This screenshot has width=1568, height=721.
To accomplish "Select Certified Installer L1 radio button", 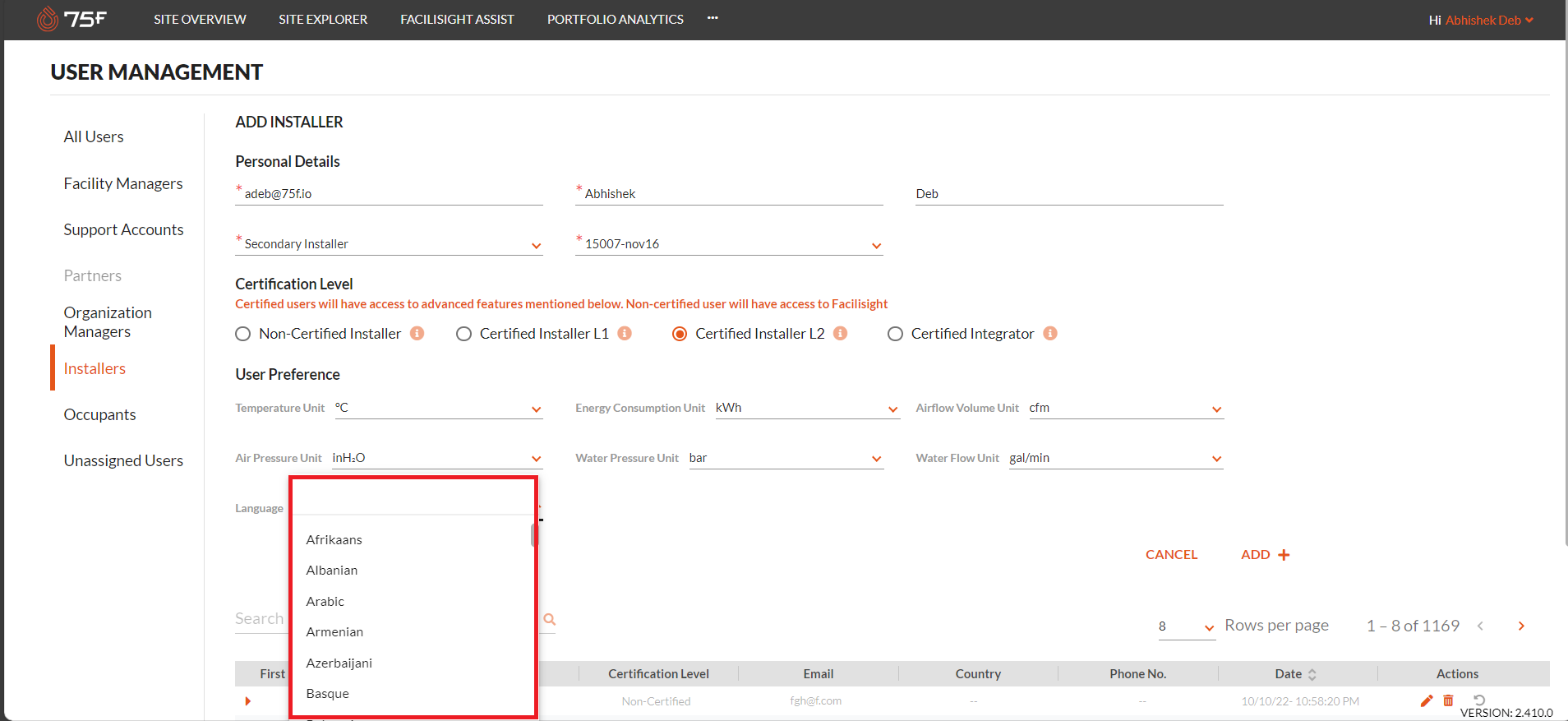I will click(464, 334).
